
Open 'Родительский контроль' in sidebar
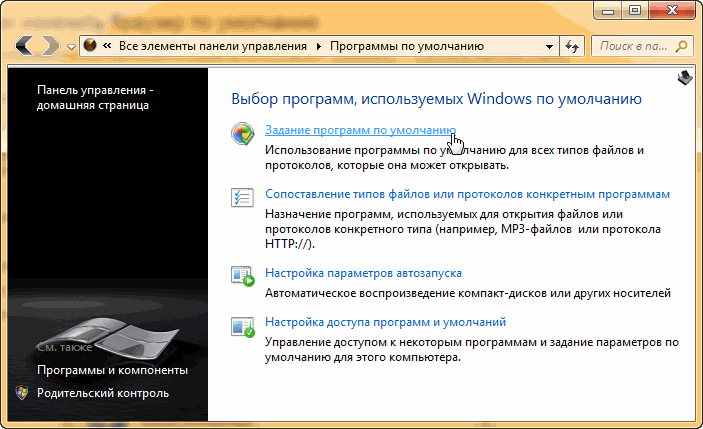pos(103,393)
